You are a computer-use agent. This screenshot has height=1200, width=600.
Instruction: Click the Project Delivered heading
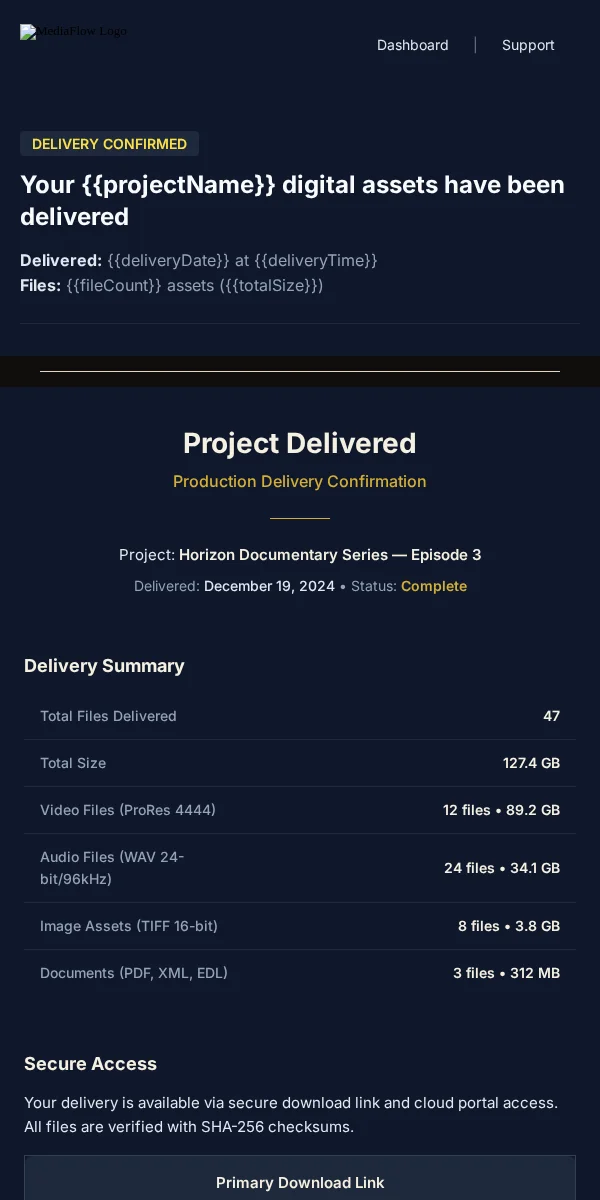[300, 443]
